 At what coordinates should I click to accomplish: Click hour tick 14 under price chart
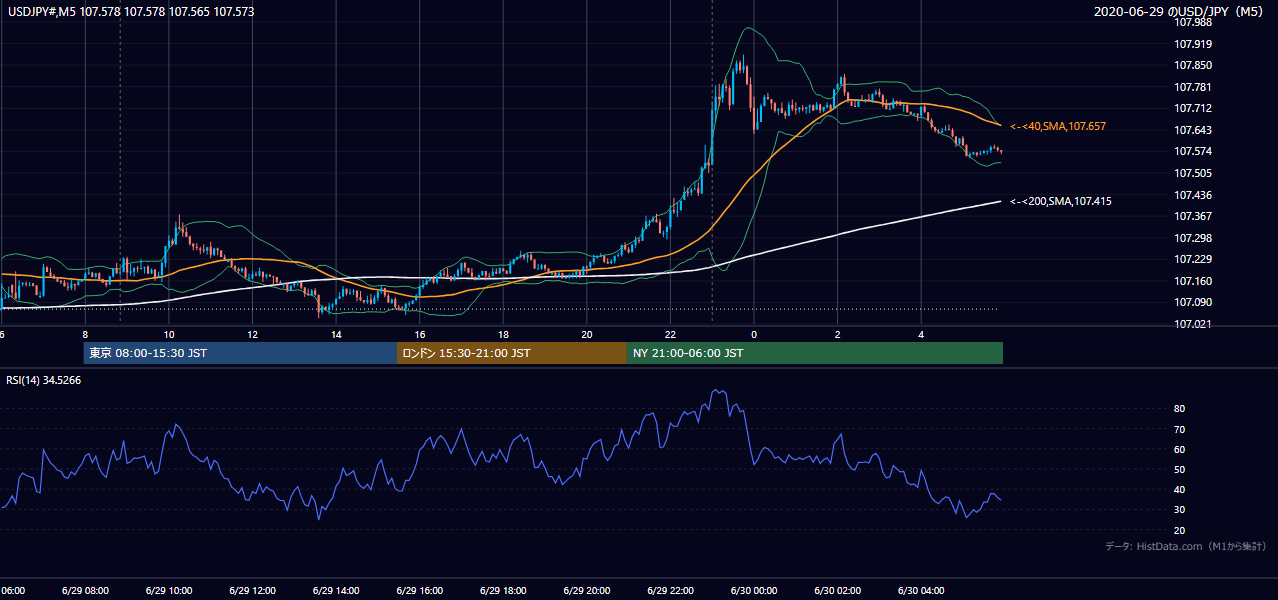(x=336, y=335)
